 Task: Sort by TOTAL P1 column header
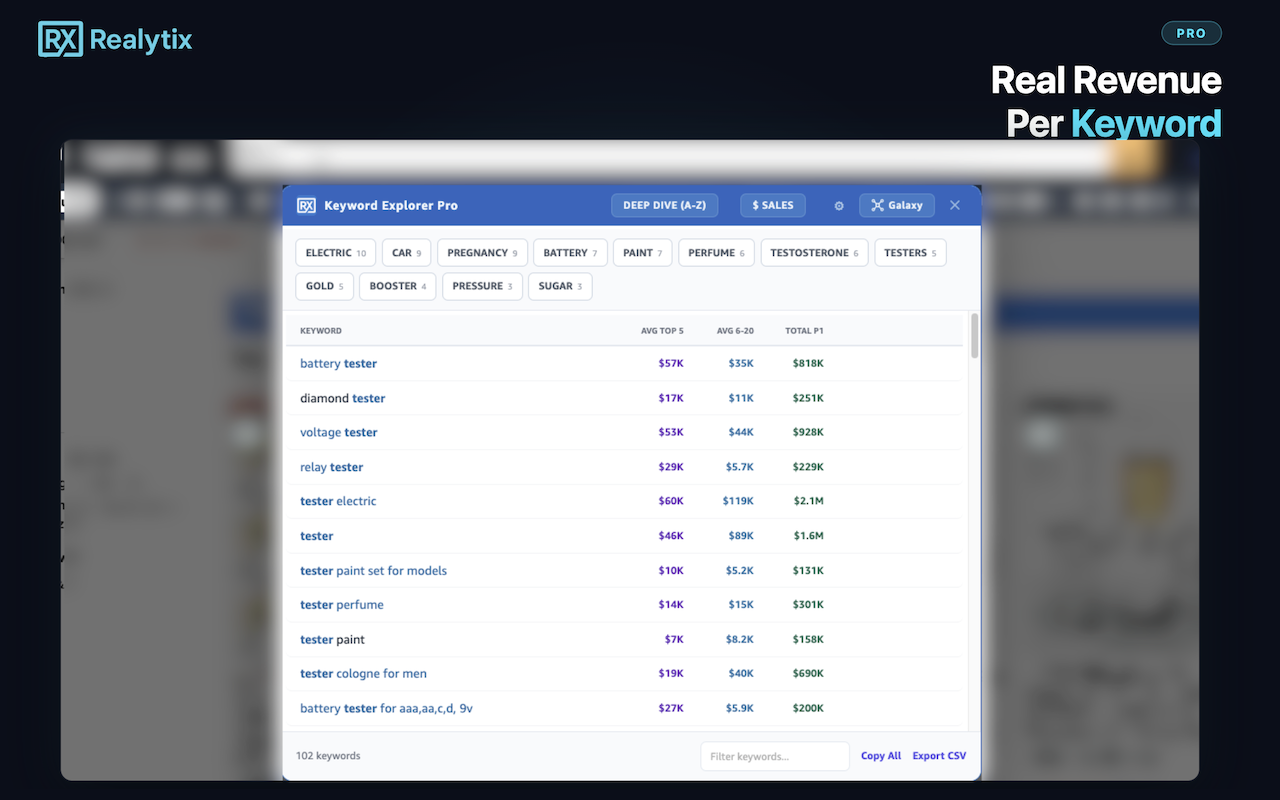(x=804, y=331)
